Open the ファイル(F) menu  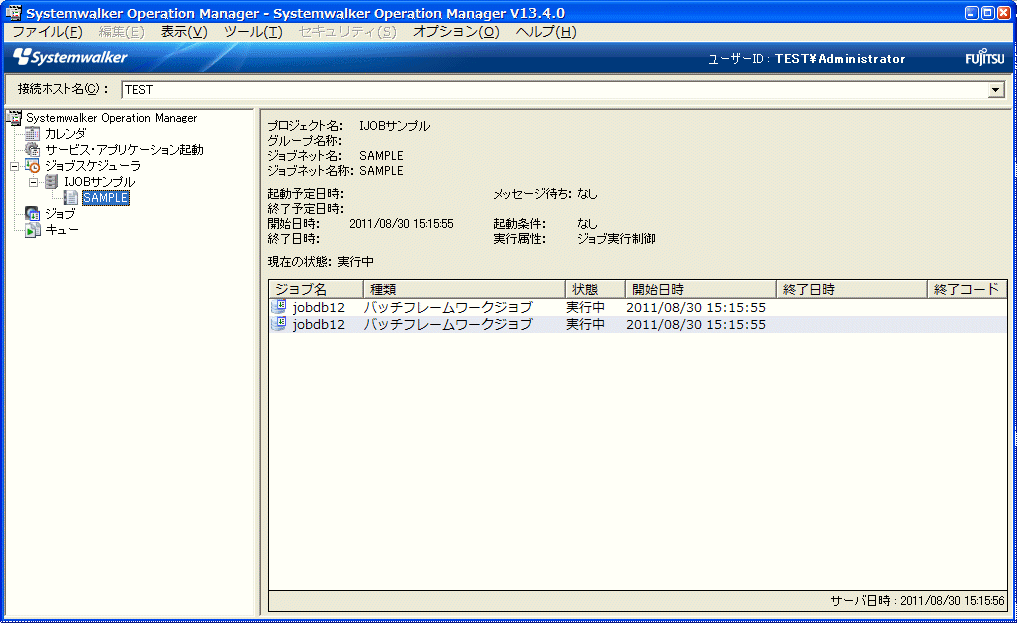[x=47, y=32]
